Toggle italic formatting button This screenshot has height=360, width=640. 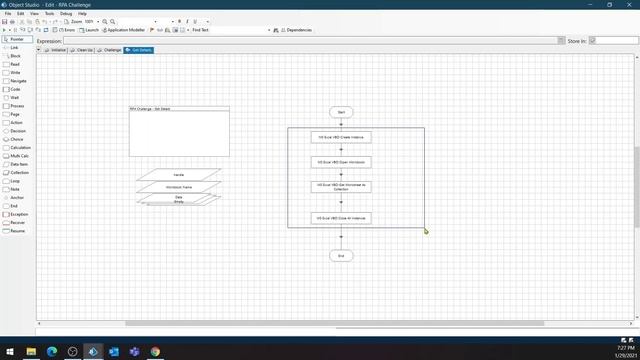(x=187, y=22)
